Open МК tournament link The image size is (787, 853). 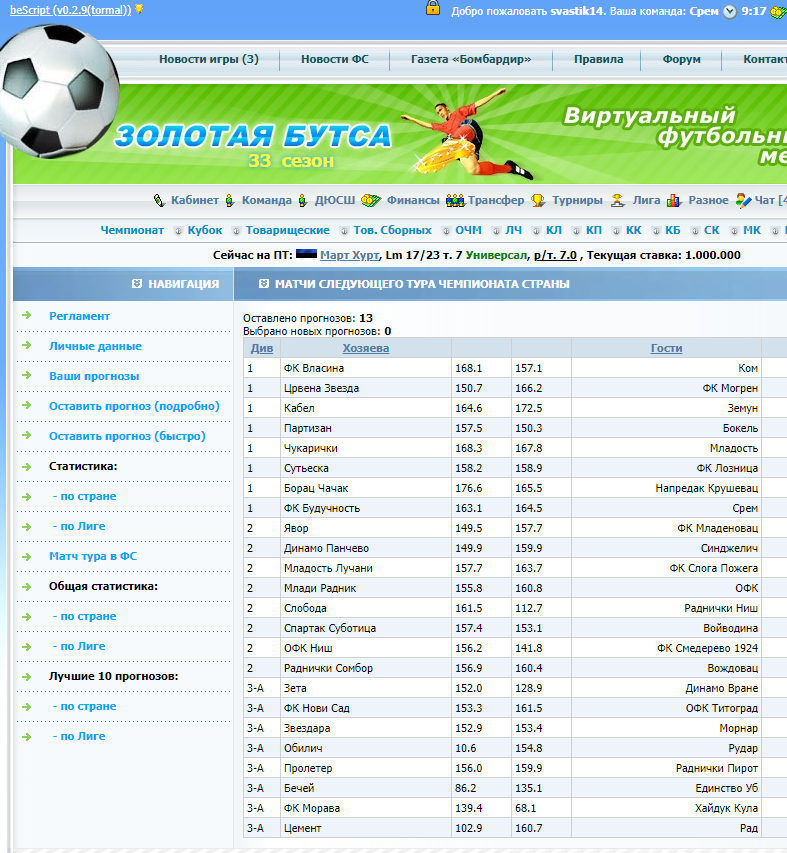pos(752,230)
